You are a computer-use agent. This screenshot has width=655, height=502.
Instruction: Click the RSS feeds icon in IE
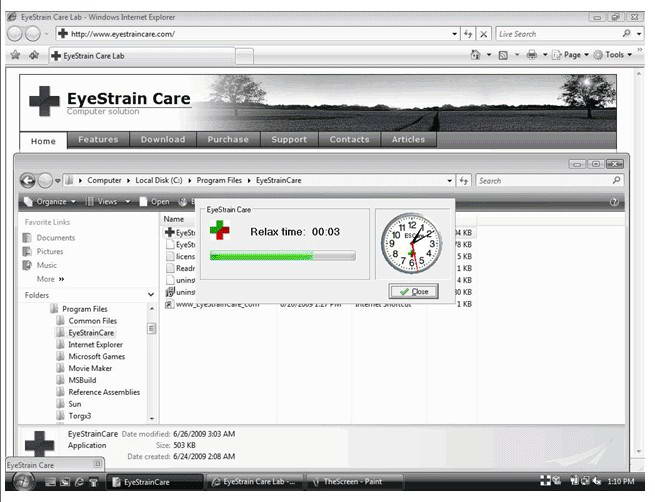503,55
